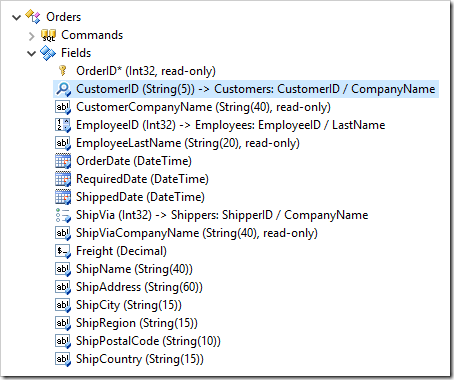The image size is (454, 380).
Task: Click the text icon for ShipCountry
Action: [63, 359]
